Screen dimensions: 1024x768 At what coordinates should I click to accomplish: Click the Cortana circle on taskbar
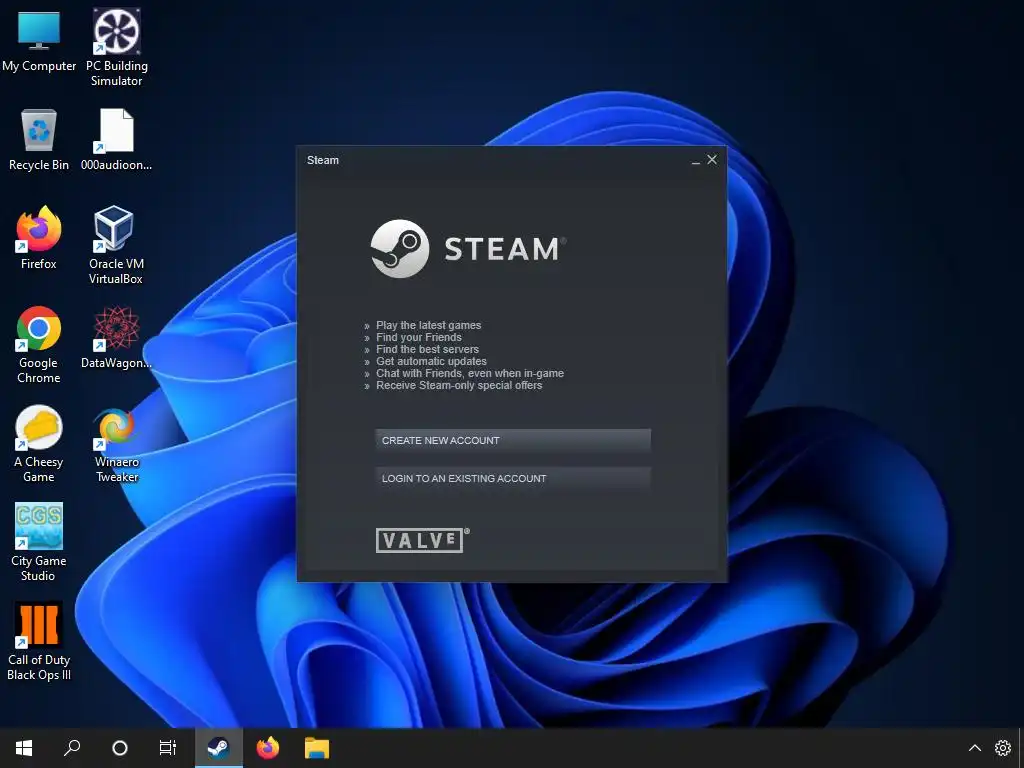[120, 748]
